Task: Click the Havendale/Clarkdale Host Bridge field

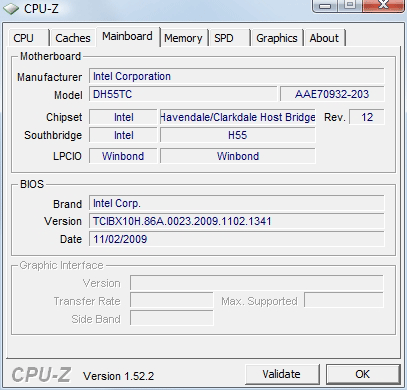Action: click(238, 117)
